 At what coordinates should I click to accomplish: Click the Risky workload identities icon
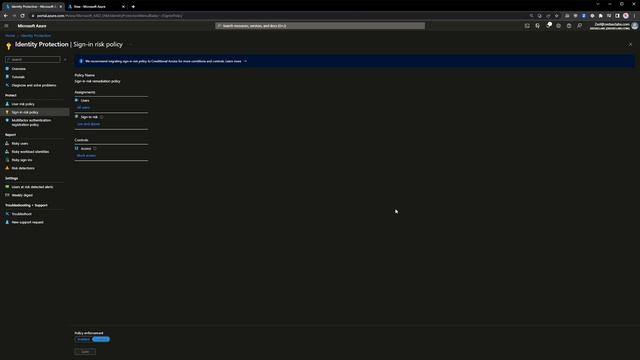tap(7, 151)
